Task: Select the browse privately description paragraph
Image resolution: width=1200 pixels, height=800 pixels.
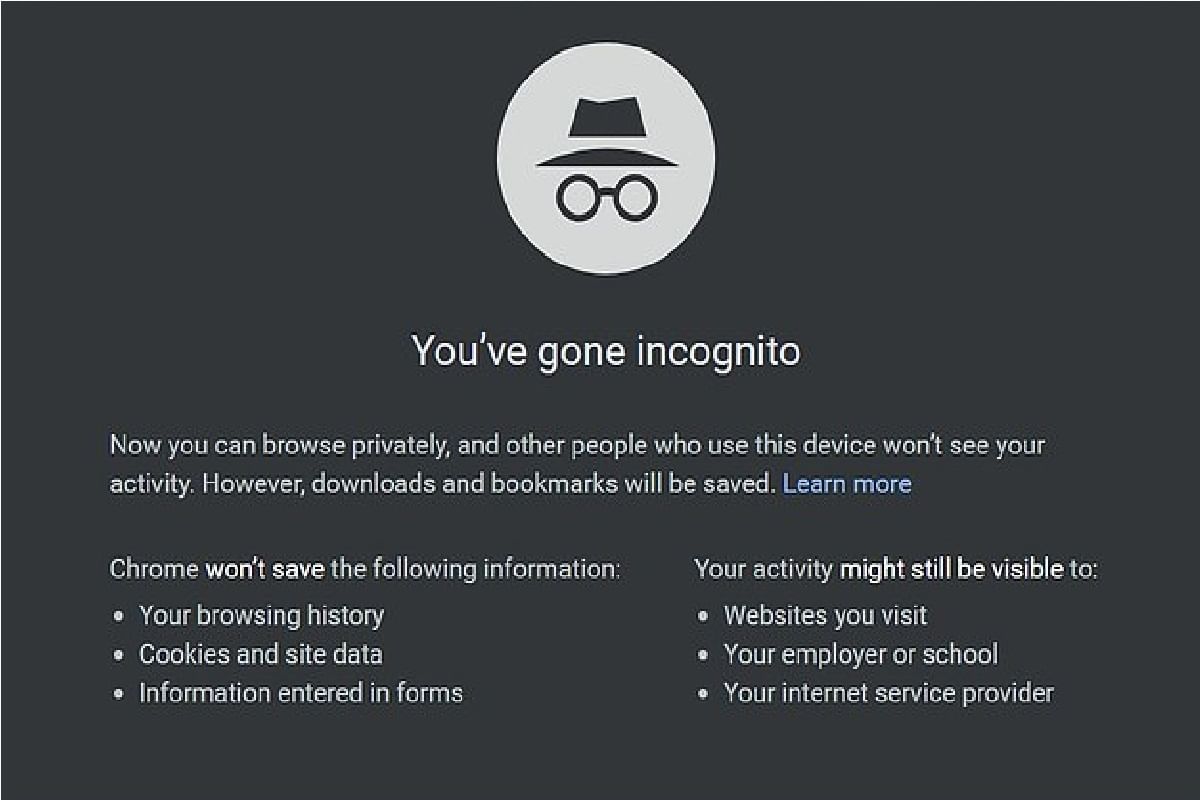Action: click(576, 464)
